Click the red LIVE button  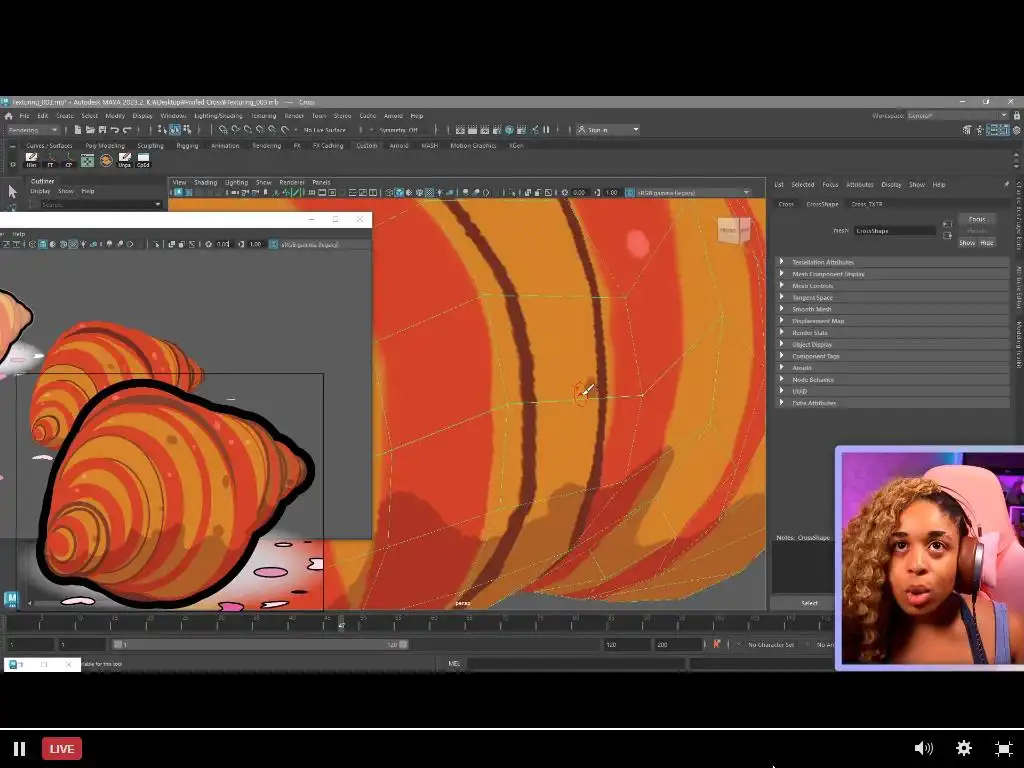click(x=62, y=748)
